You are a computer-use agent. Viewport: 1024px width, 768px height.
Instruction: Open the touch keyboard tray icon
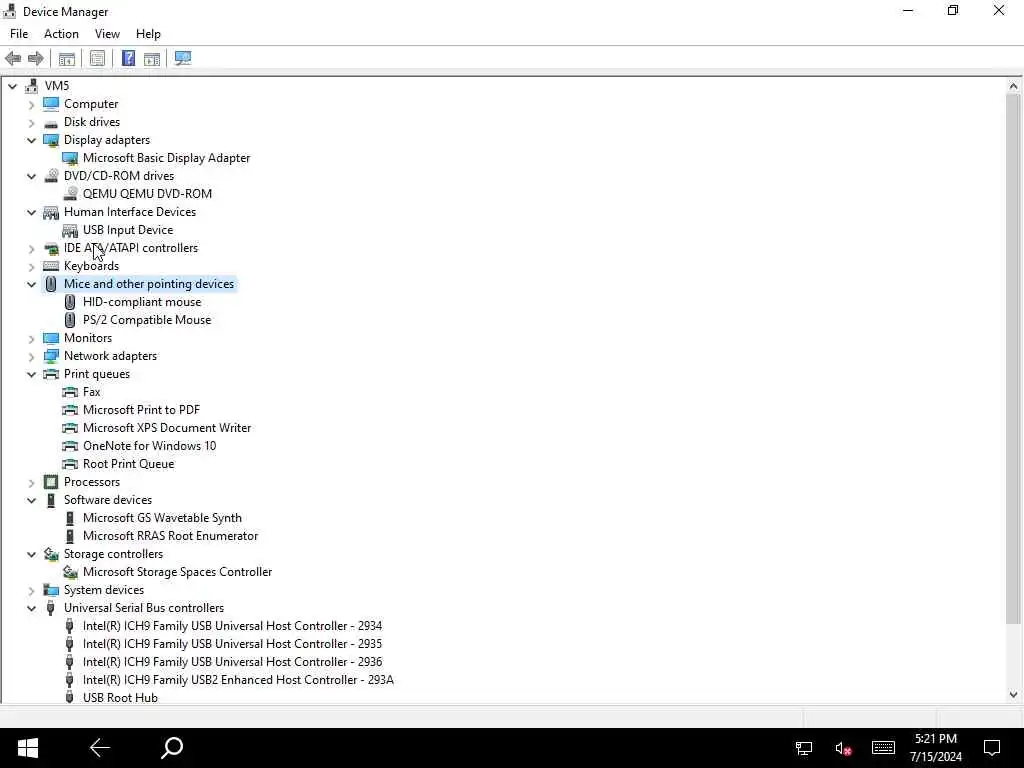[883, 748]
